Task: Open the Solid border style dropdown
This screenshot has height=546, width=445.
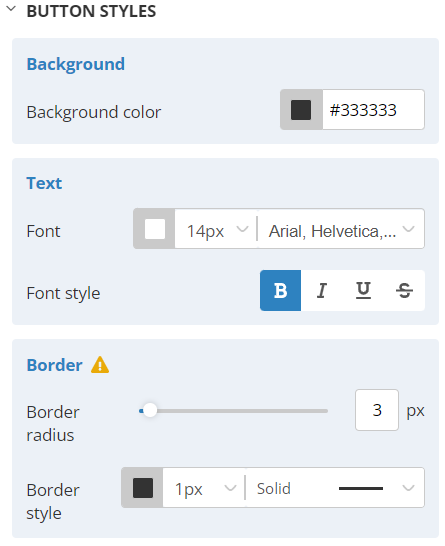Action: [x=335, y=488]
